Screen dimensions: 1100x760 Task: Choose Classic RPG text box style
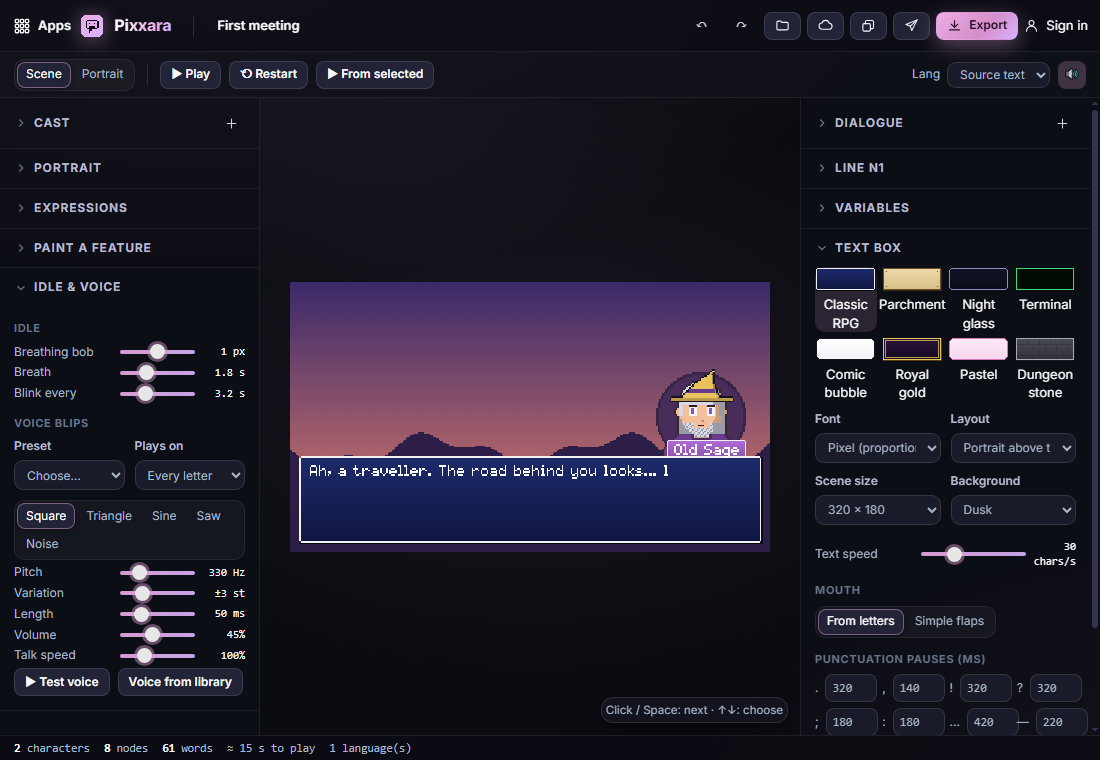(x=845, y=299)
